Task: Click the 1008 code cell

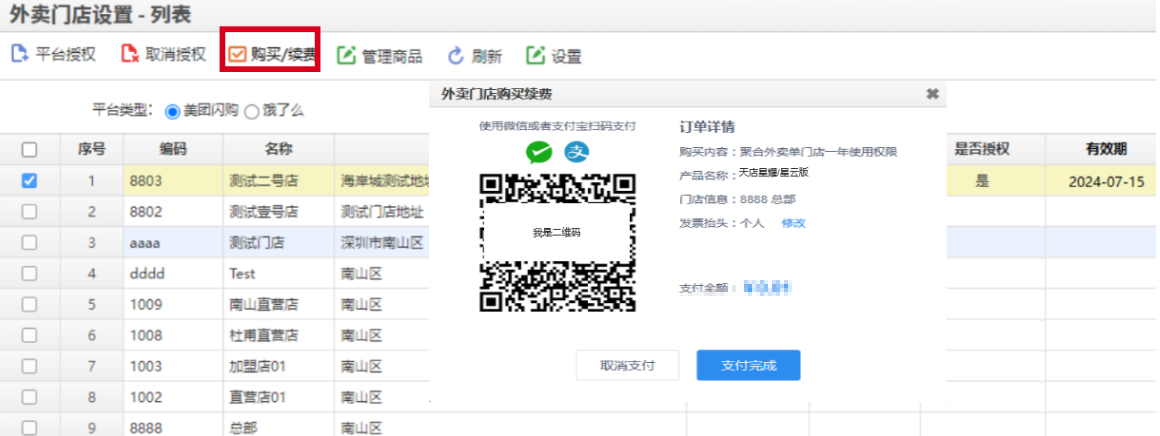Action: [173, 335]
